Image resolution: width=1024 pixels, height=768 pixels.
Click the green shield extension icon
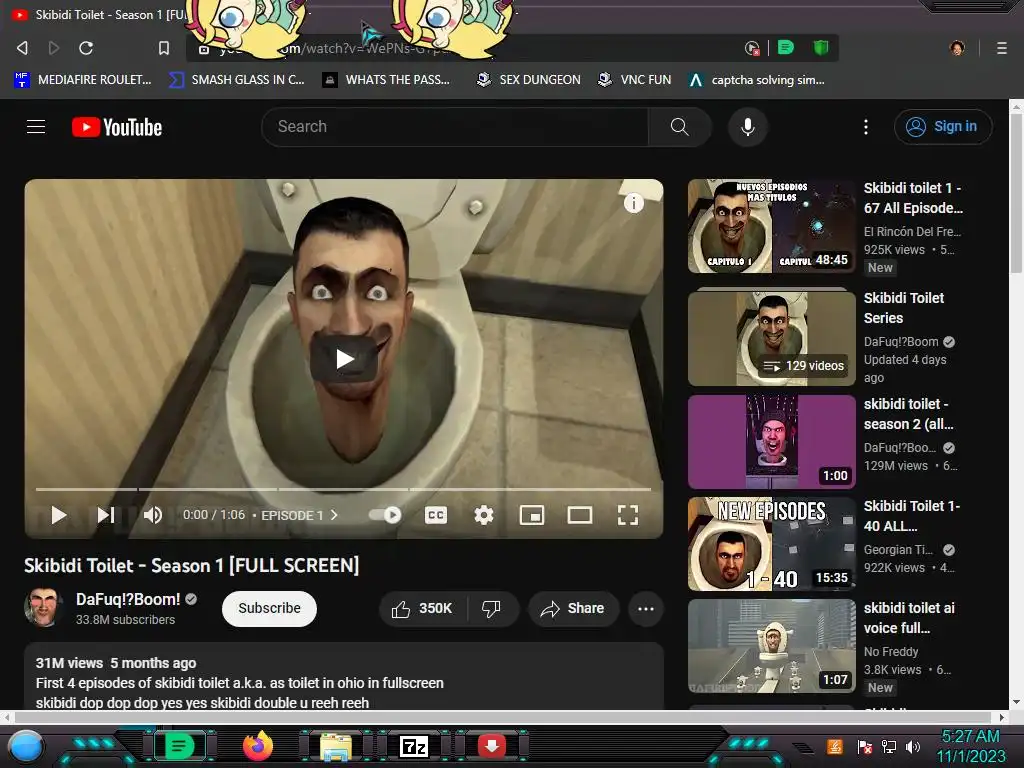point(821,48)
